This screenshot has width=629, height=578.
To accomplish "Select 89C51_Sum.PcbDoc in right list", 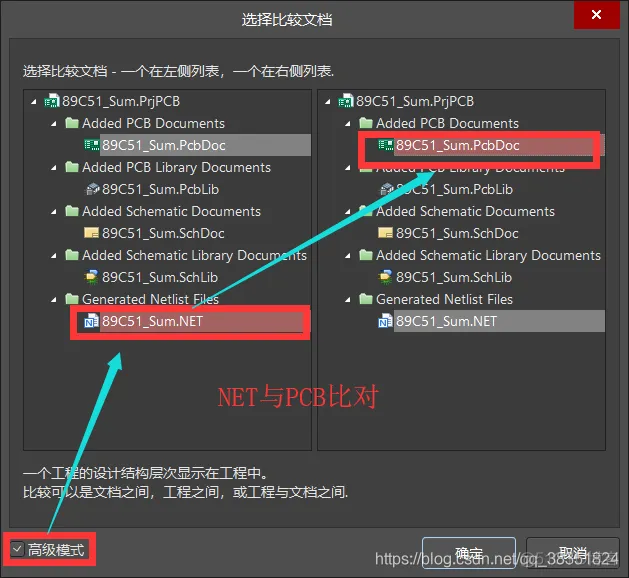I will coord(457,146).
